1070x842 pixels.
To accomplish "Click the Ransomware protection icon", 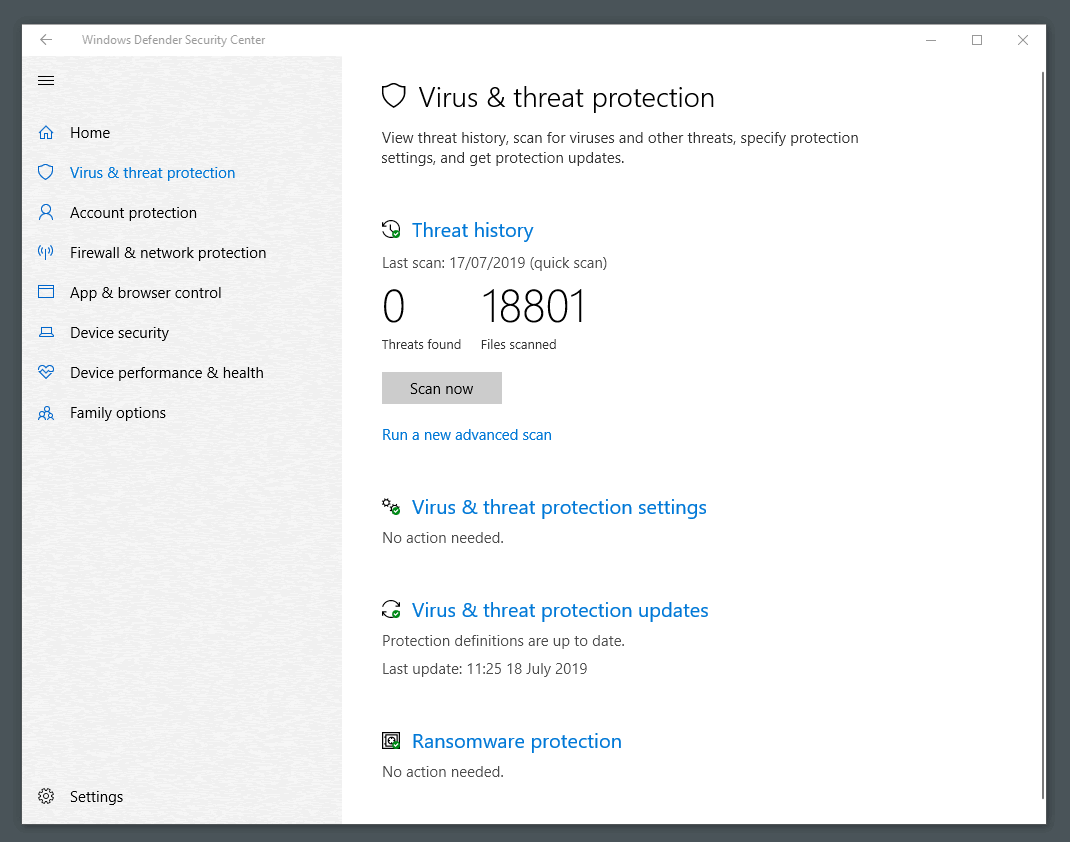I will 391,740.
